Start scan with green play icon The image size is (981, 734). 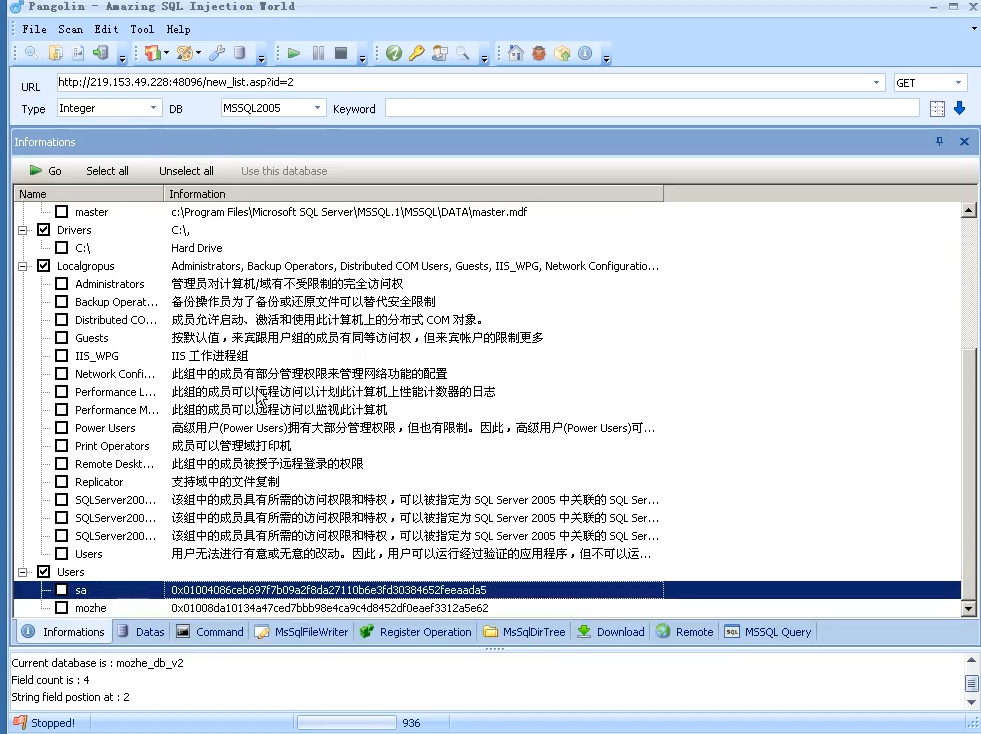pyautogui.click(x=293, y=53)
